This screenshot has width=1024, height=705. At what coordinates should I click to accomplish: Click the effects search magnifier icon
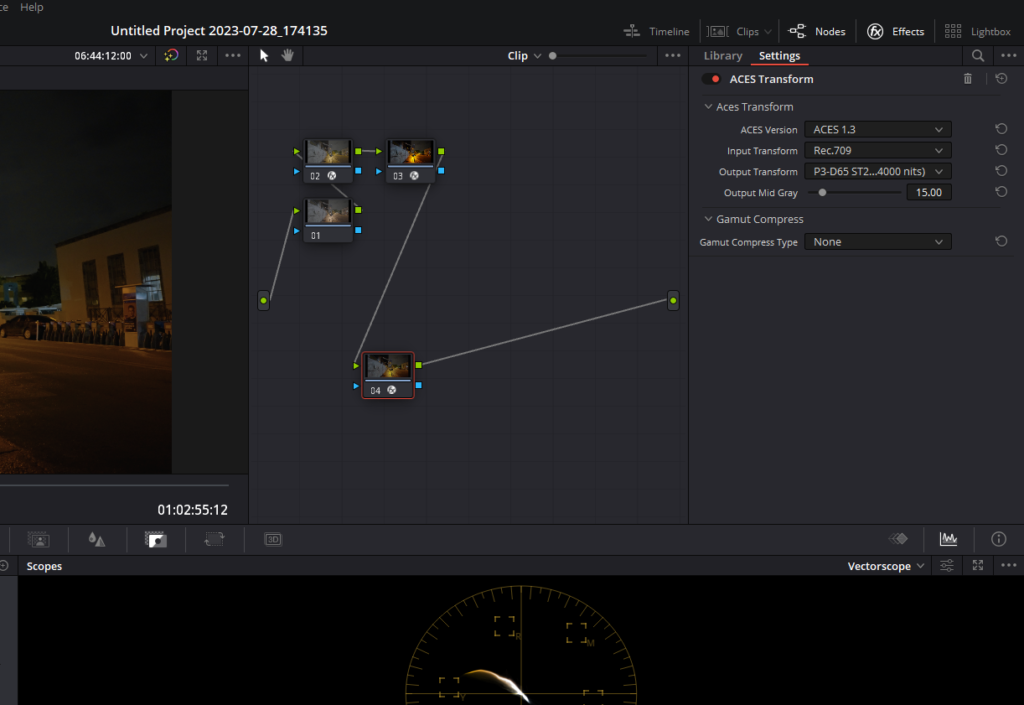point(978,55)
